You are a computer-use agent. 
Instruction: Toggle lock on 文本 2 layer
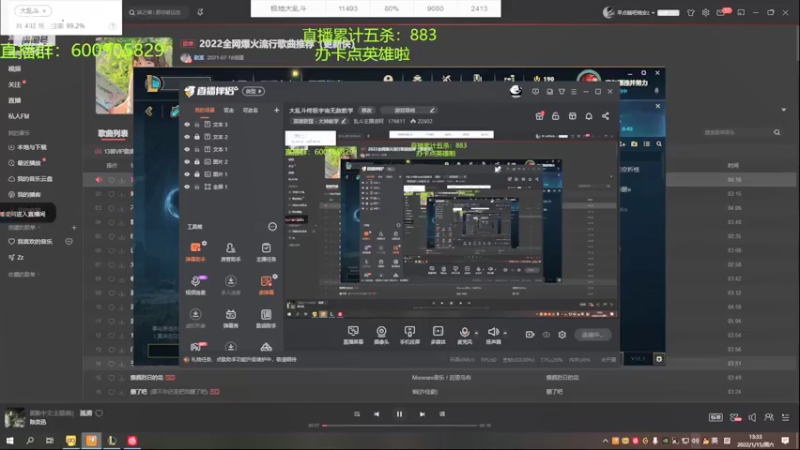click(197, 137)
